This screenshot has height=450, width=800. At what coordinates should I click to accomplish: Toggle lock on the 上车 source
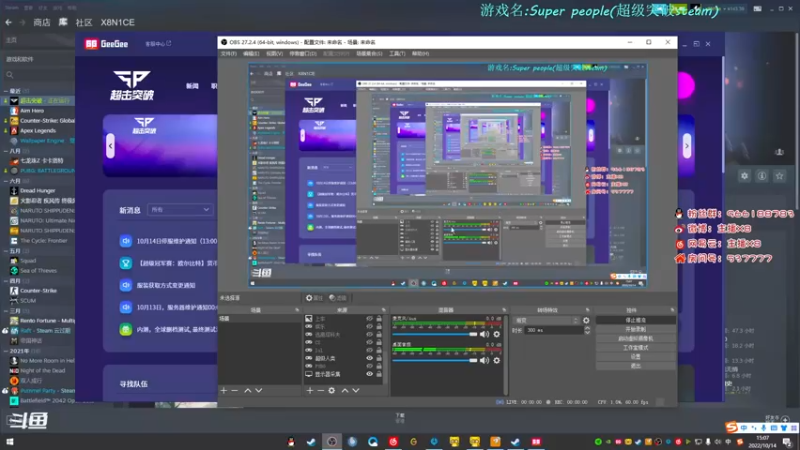(379, 318)
